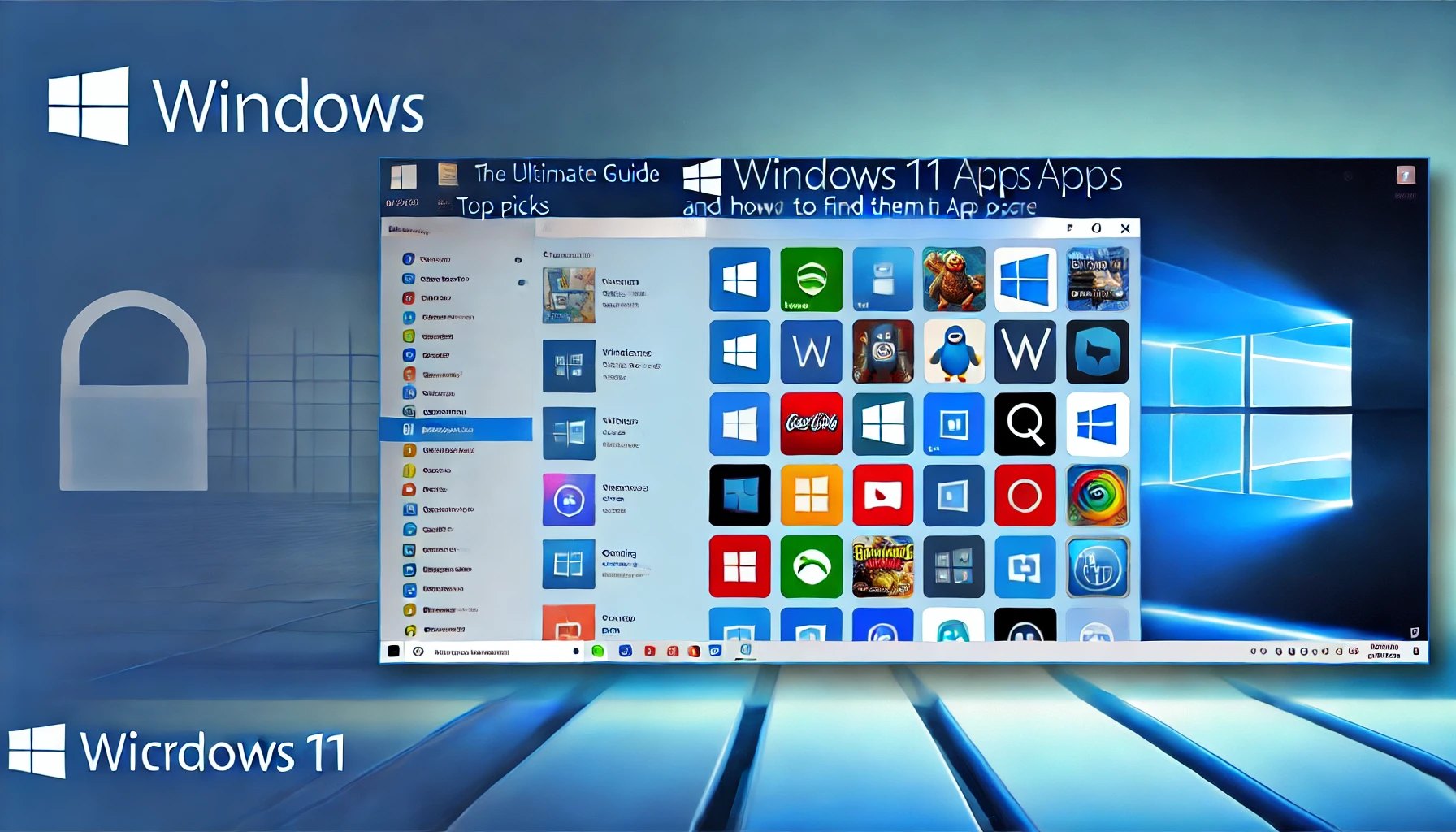Click the black Start button on taskbar
Screen dimensions: 1456x832
pos(393,651)
